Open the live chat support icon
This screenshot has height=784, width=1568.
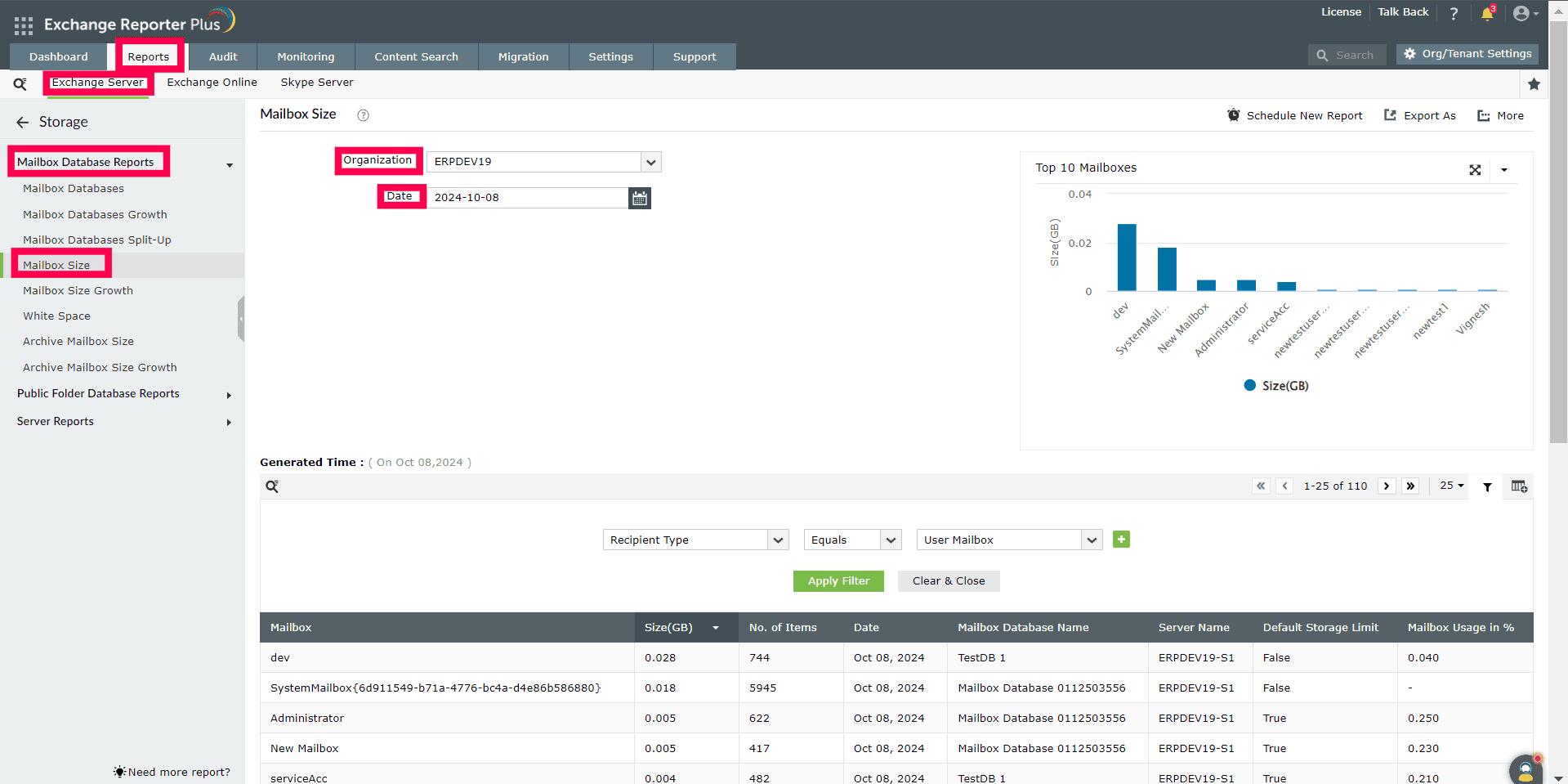pyautogui.click(x=1526, y=770)
